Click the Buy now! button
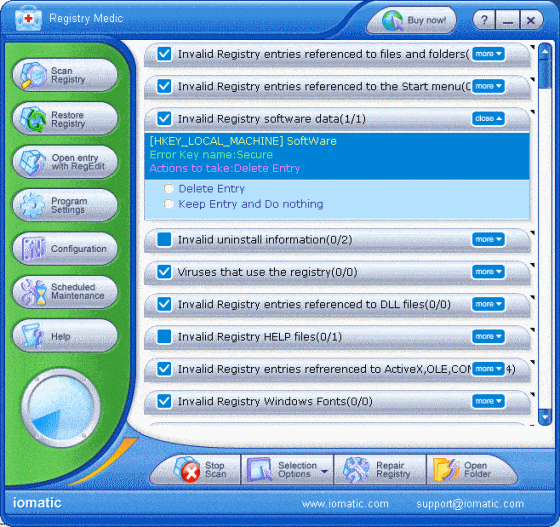Viewport: 560px width, 527px height. pyautogui.click(x=411, y=20)
